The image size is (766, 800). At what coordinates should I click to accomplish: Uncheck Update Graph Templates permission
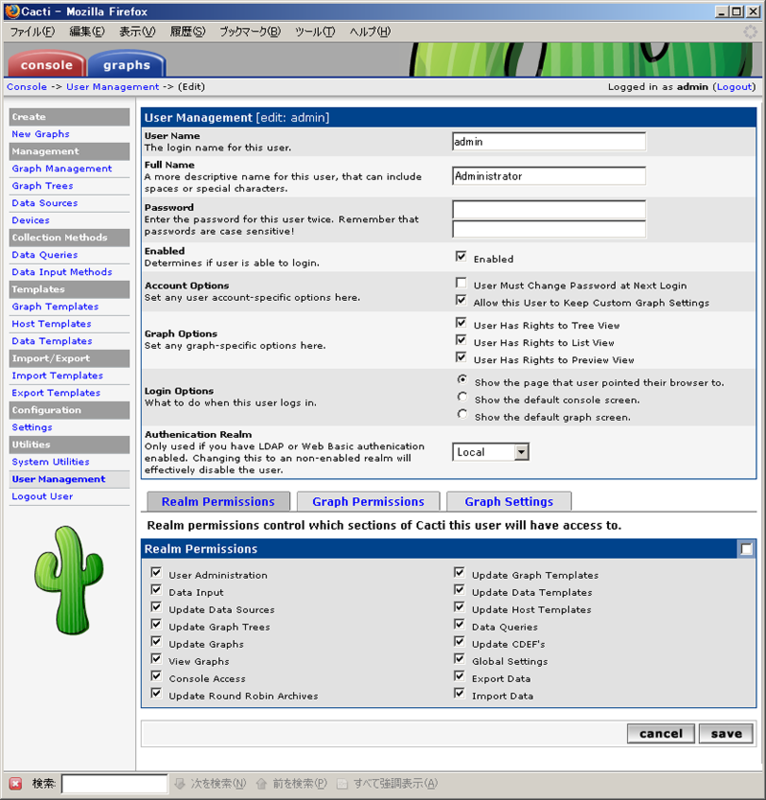click(x=459, y=572)
